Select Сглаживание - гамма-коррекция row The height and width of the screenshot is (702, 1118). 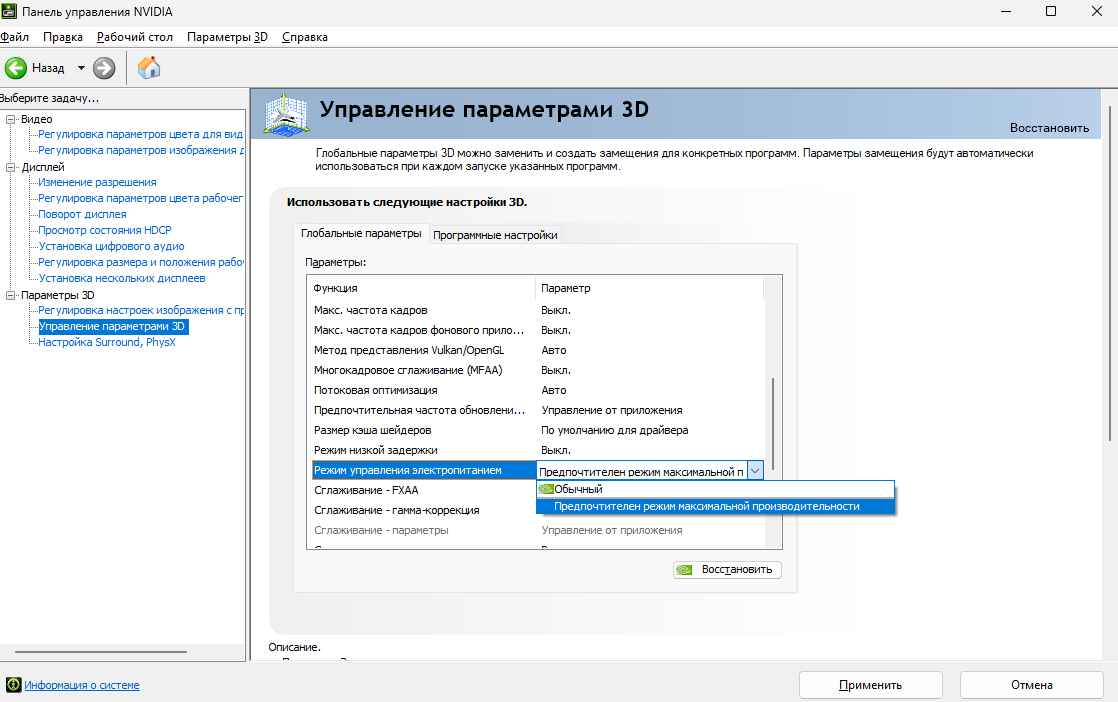(x=422, y=510)
